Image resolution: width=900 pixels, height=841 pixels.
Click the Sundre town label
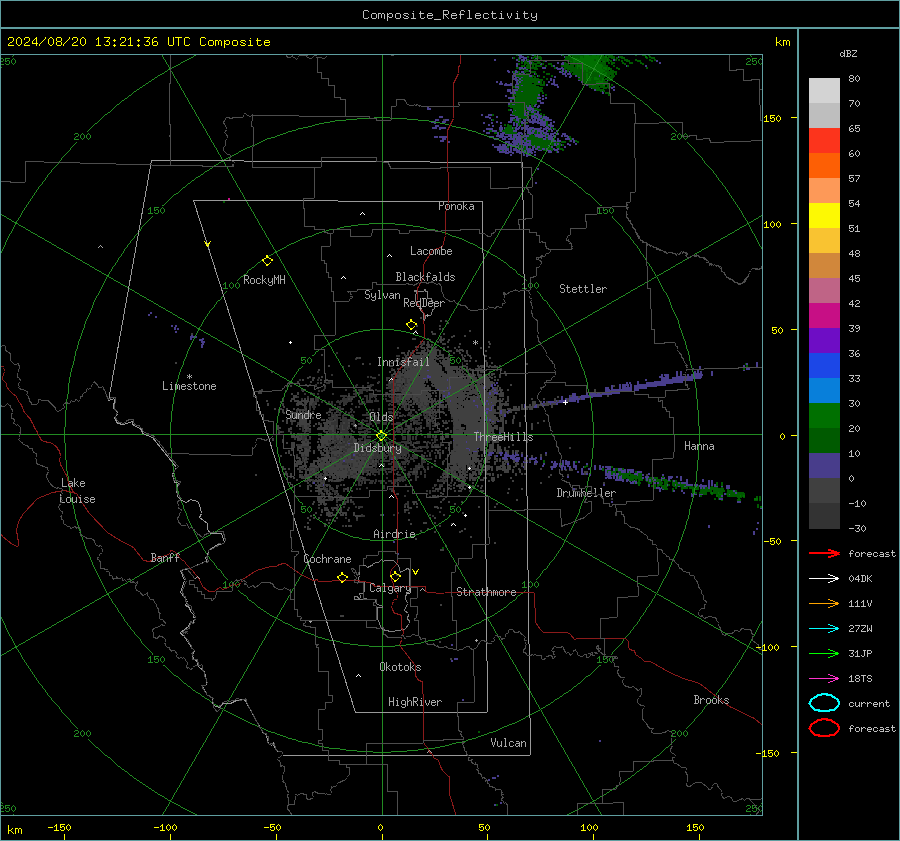click(303, 415)
